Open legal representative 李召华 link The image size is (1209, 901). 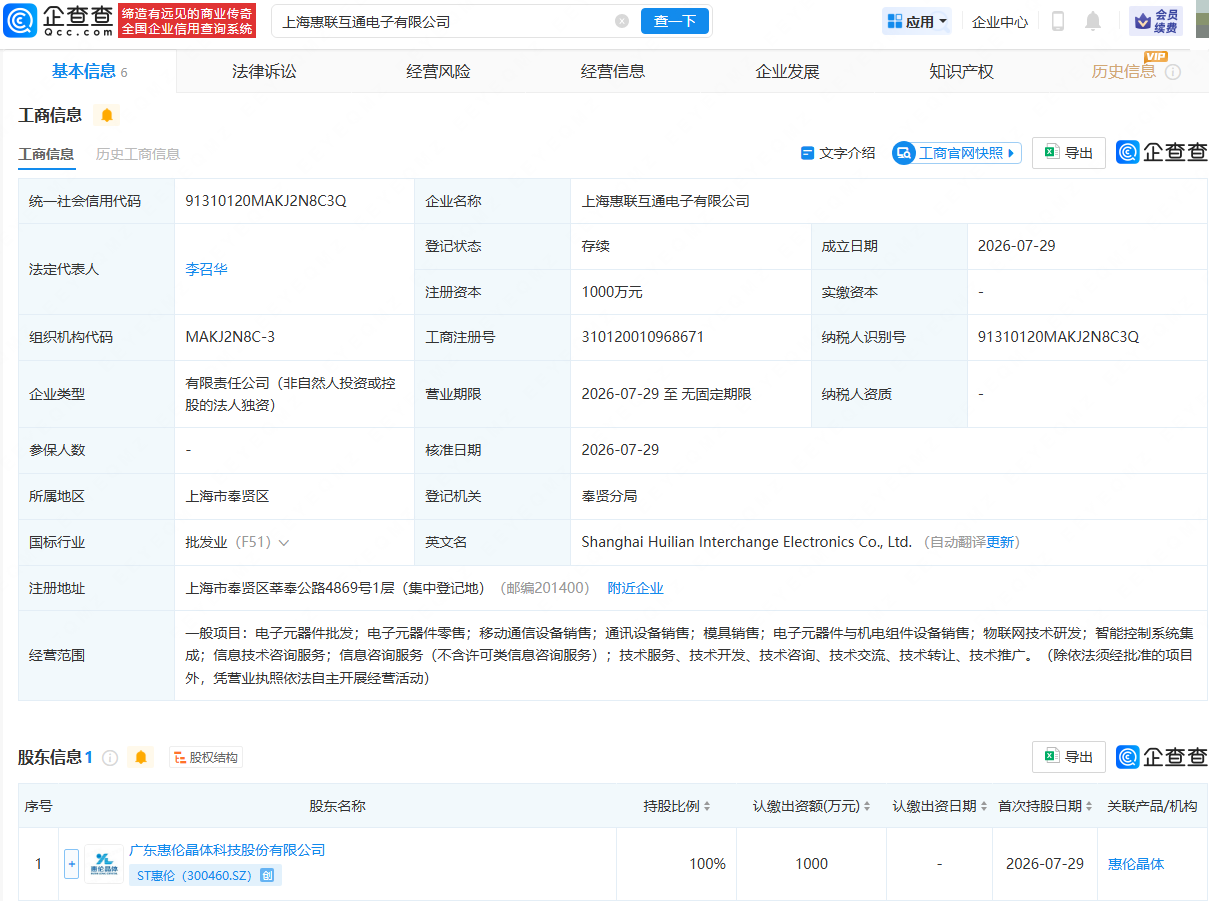[x=206, y=269]
